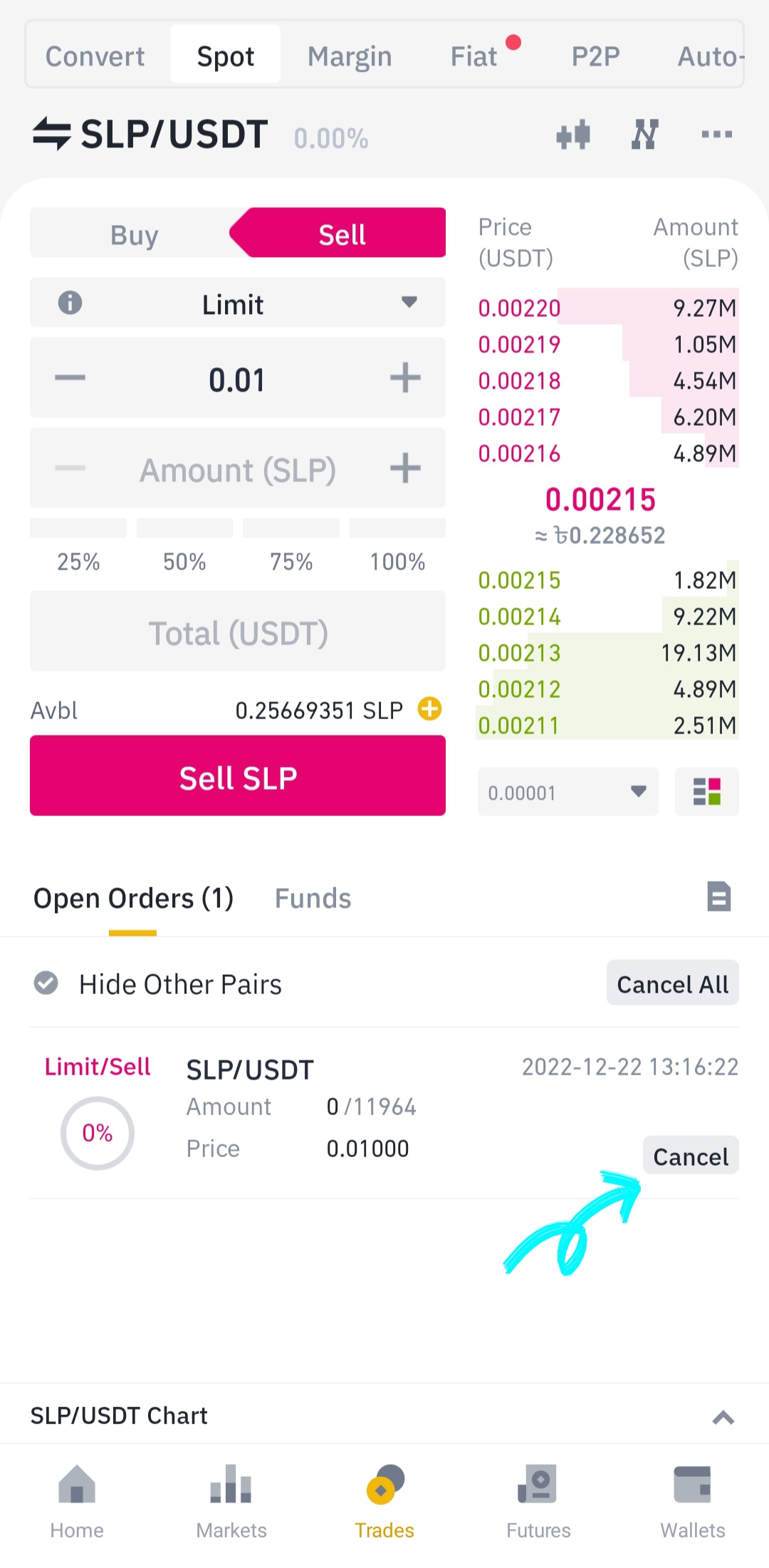The image size is (769, 1568).
Task: Tap the swap pair arrows beside SLP/USDT
Action: [51, 134]
